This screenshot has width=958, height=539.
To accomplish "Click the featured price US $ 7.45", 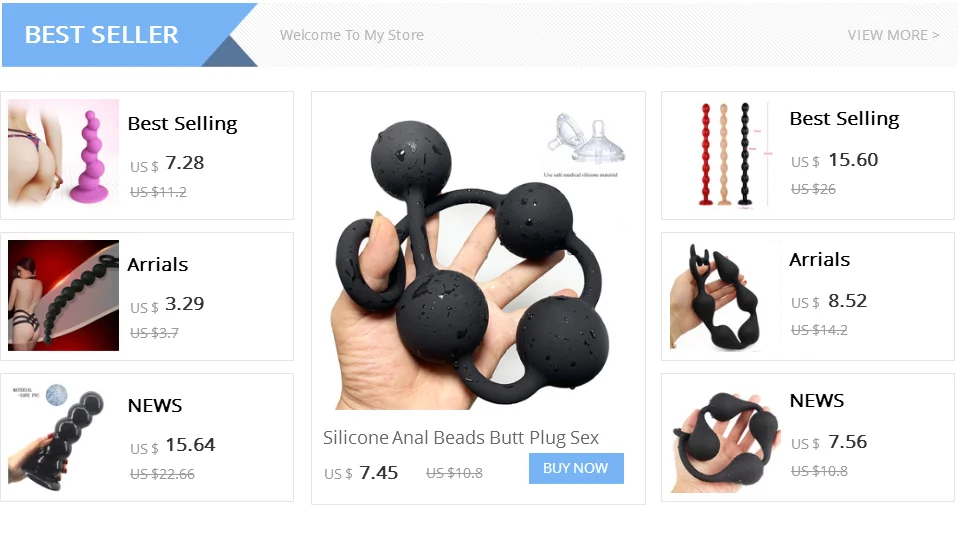I will tap(361, 473).
